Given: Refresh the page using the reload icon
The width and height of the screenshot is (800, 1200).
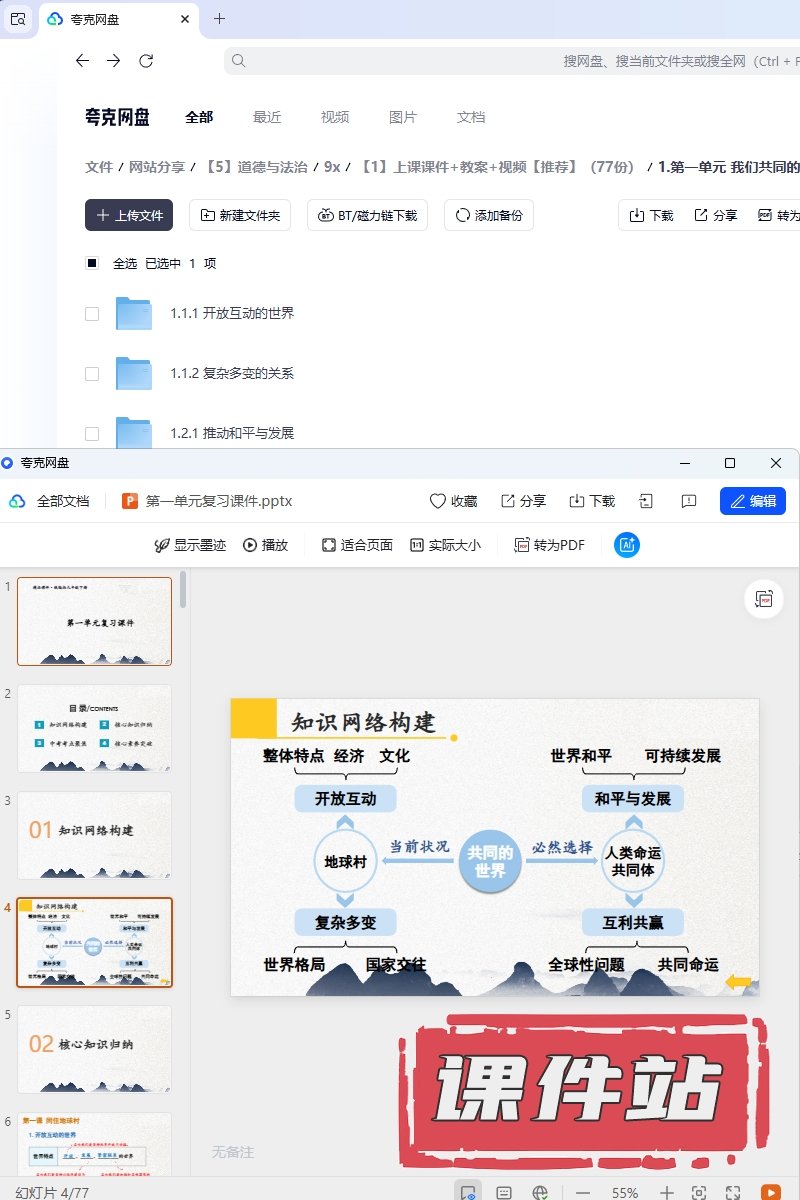Looking at the screenshot, I should (146, 61).
